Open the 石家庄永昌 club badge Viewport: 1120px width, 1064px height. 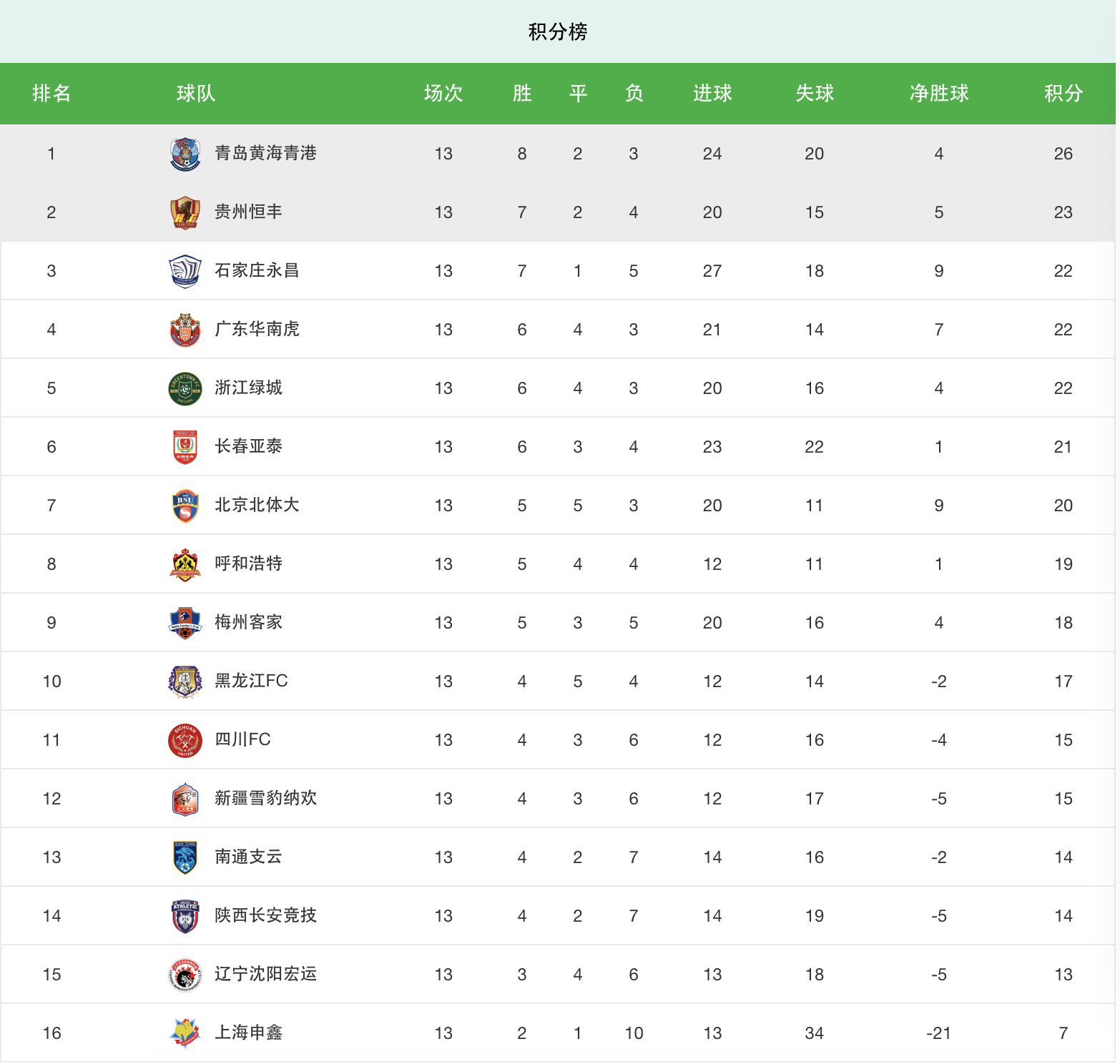pos(185,271)
